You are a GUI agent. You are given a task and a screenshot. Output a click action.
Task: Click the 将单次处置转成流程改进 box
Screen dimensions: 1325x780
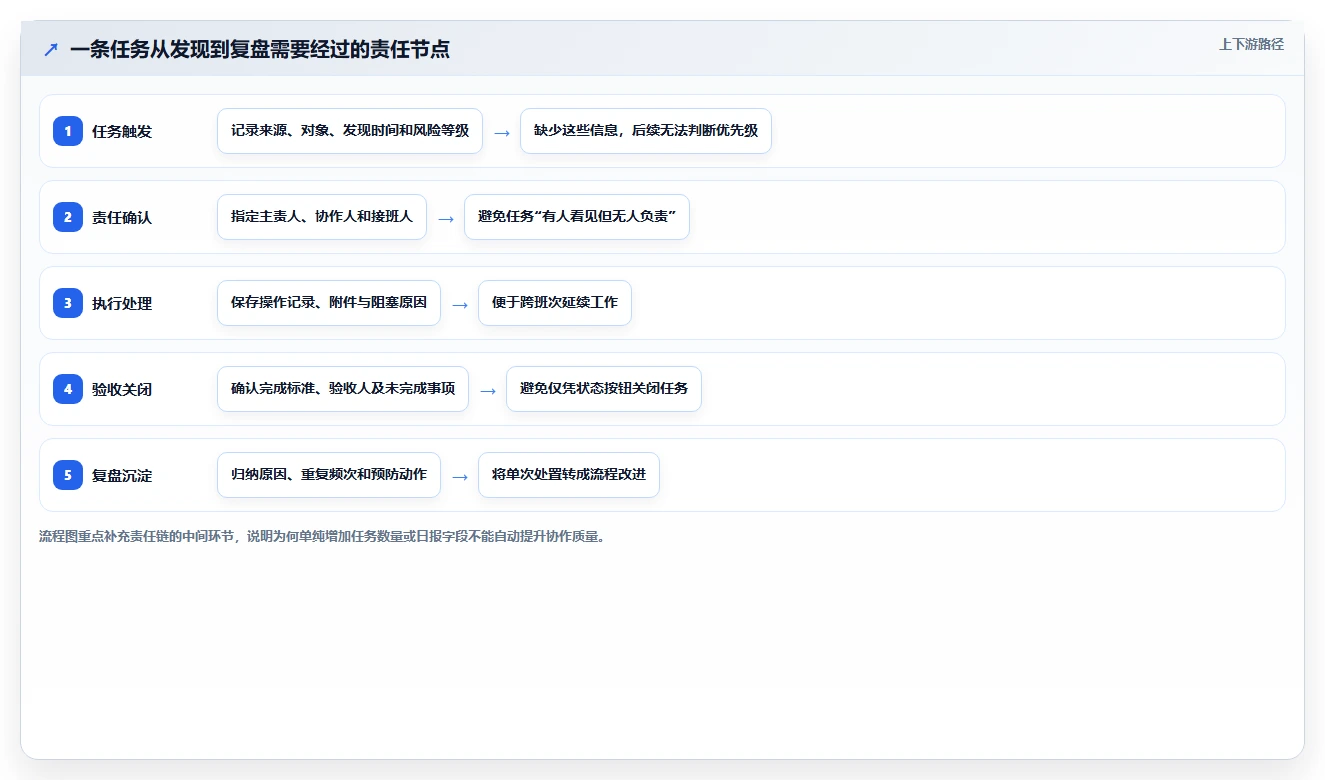569,475
